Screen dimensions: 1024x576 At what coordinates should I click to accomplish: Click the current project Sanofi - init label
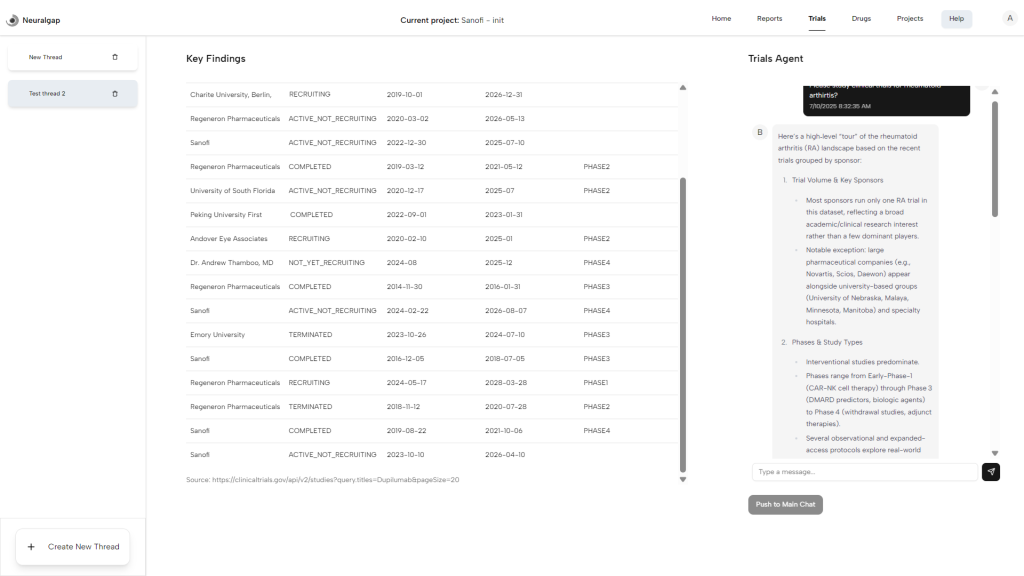point(452,20)
